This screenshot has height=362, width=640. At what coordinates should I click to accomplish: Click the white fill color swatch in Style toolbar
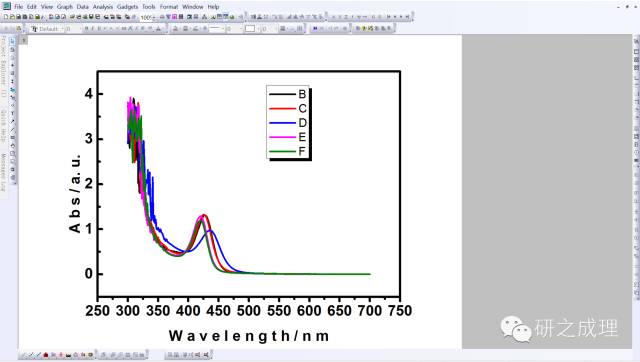(x=250, y=29)
